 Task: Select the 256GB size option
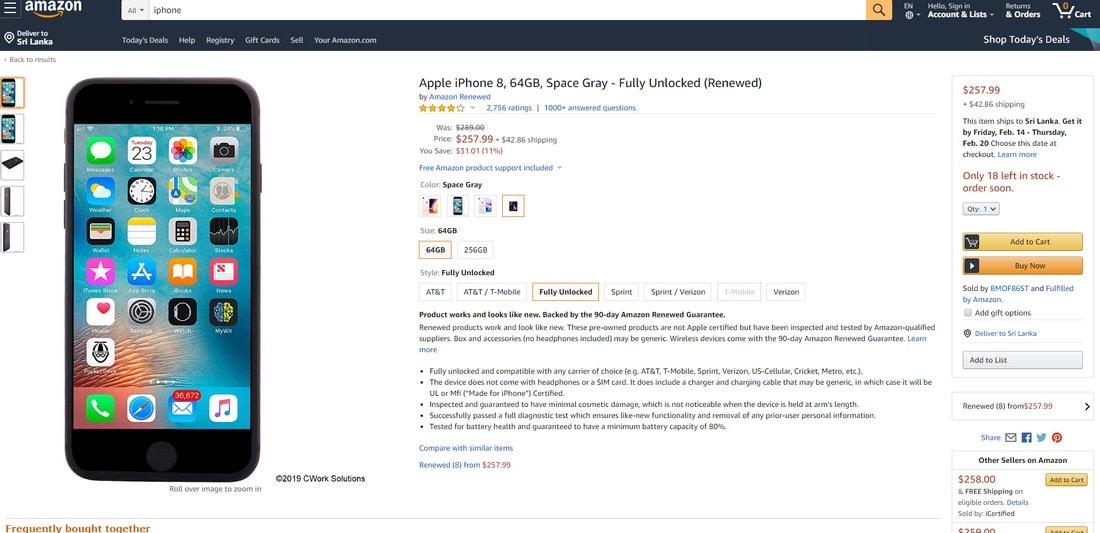[475, 250]
